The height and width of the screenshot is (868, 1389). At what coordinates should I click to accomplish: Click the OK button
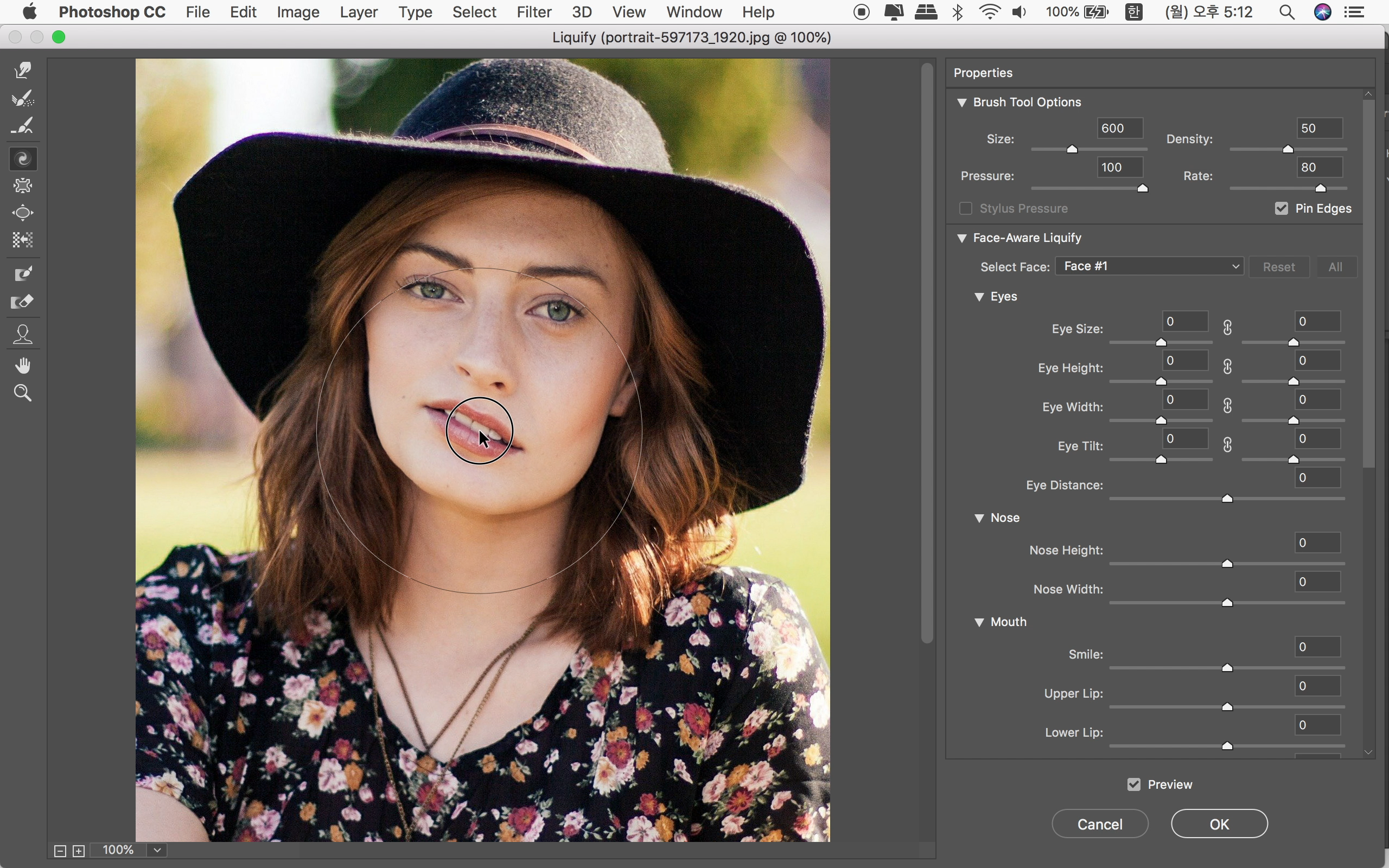coord(1219,824)
